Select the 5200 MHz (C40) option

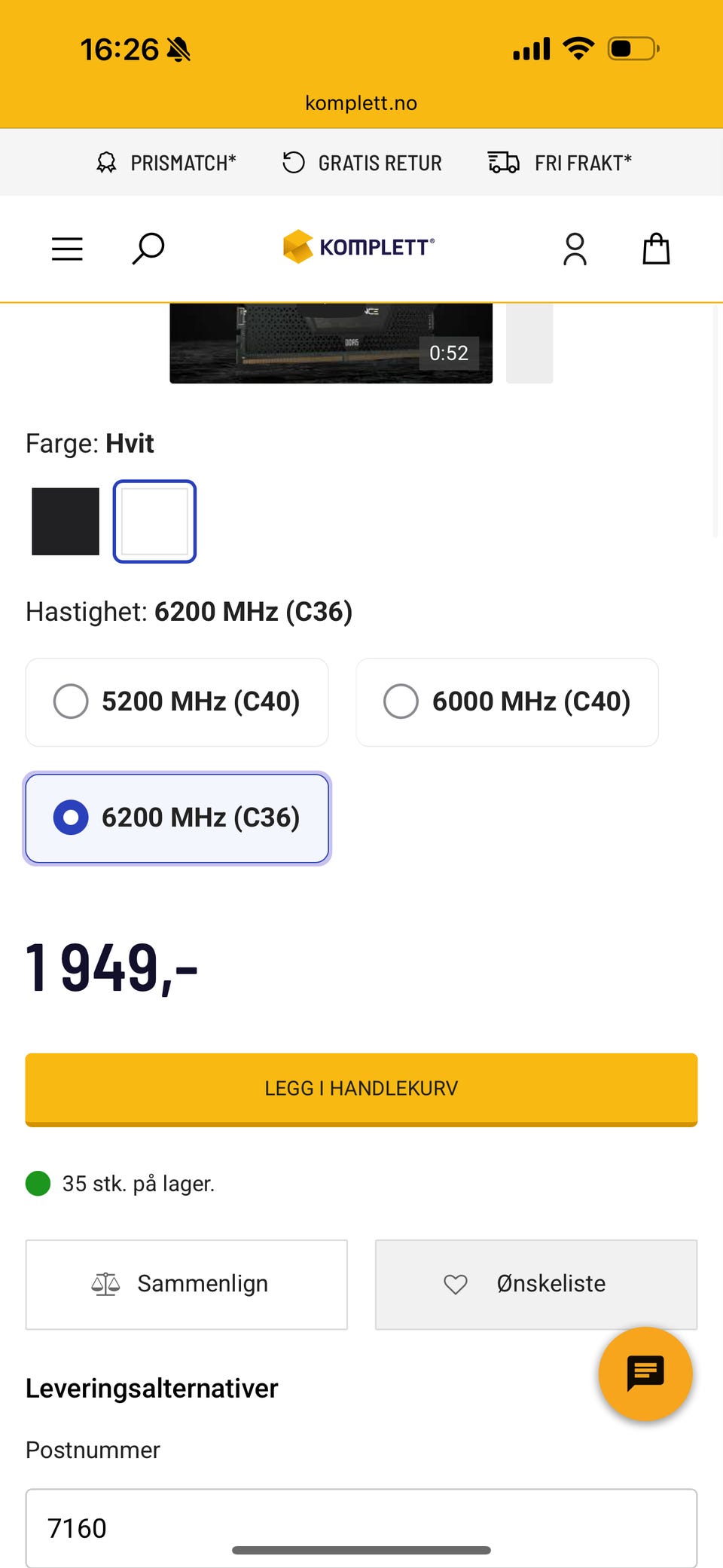pos(177,702)
